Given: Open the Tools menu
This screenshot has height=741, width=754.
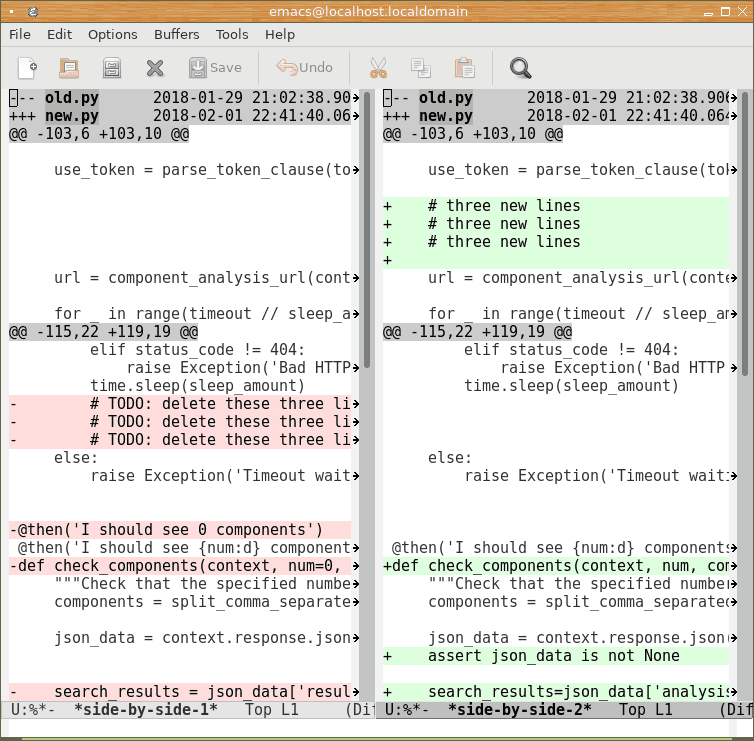Looking at the screenshot, I should pos(232,35).
